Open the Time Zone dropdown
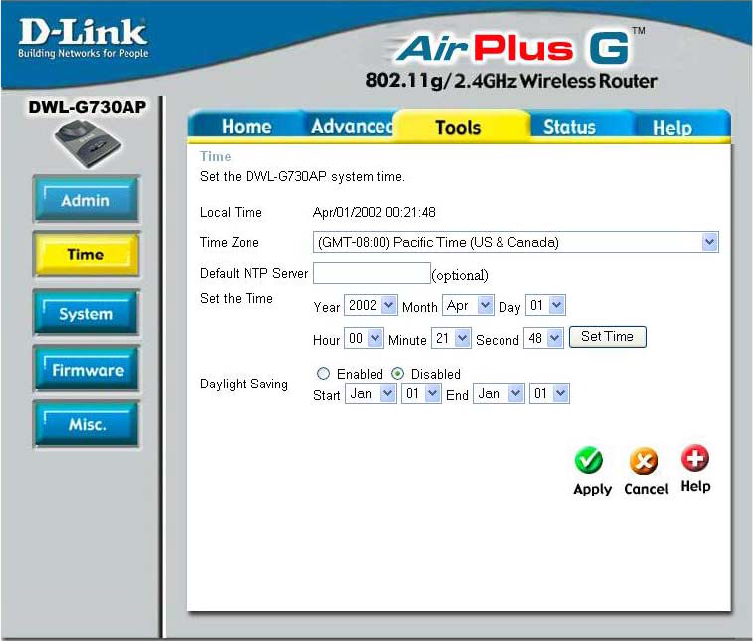The width and height of the screenshot is (753, 641). tap(515, 242)
